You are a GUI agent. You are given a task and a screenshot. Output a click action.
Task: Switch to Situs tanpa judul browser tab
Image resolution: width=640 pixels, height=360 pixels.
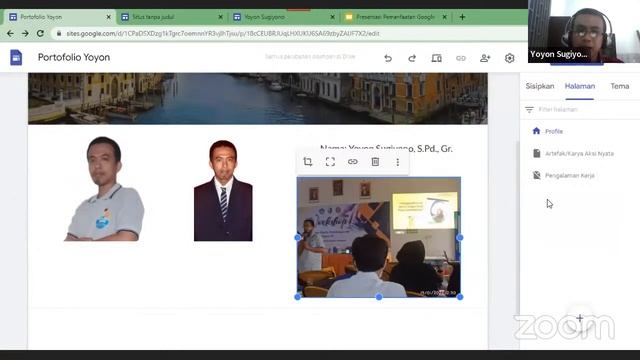click(171, 17)
